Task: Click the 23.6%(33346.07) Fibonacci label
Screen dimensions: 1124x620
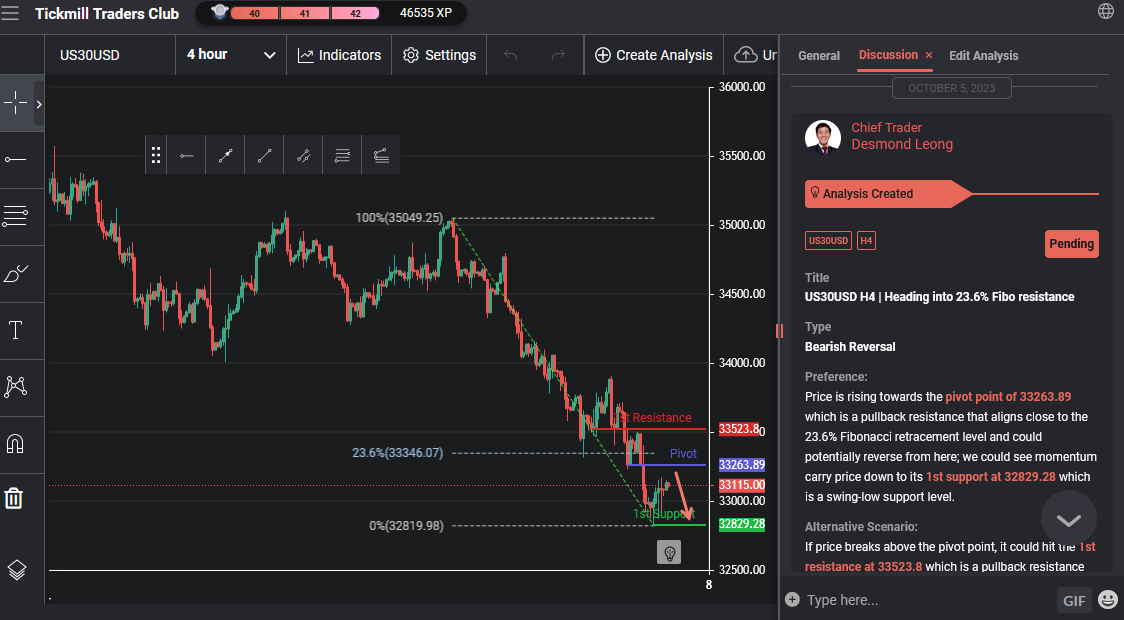Action: tap(398, 453)
